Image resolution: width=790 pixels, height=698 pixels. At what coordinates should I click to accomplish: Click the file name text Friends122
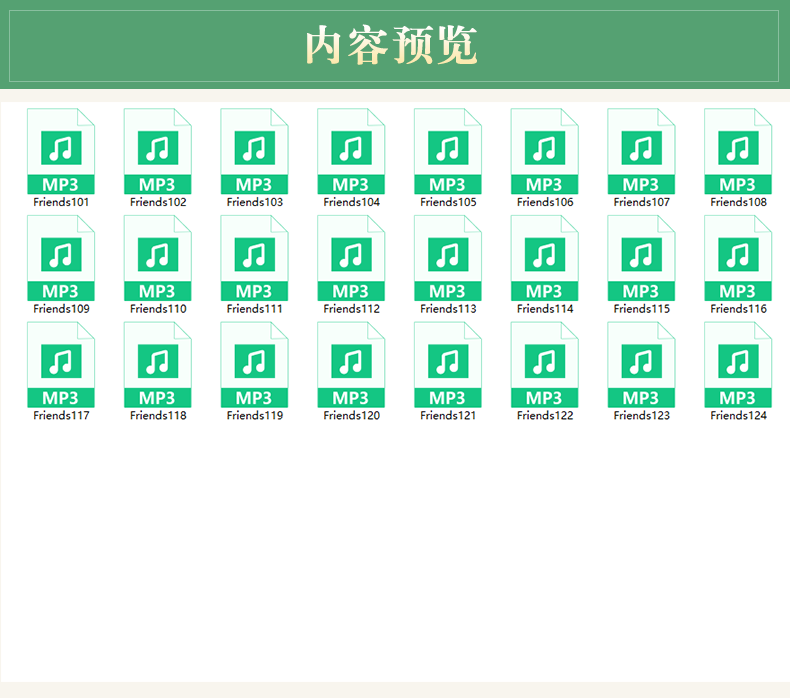pos(545,416)
